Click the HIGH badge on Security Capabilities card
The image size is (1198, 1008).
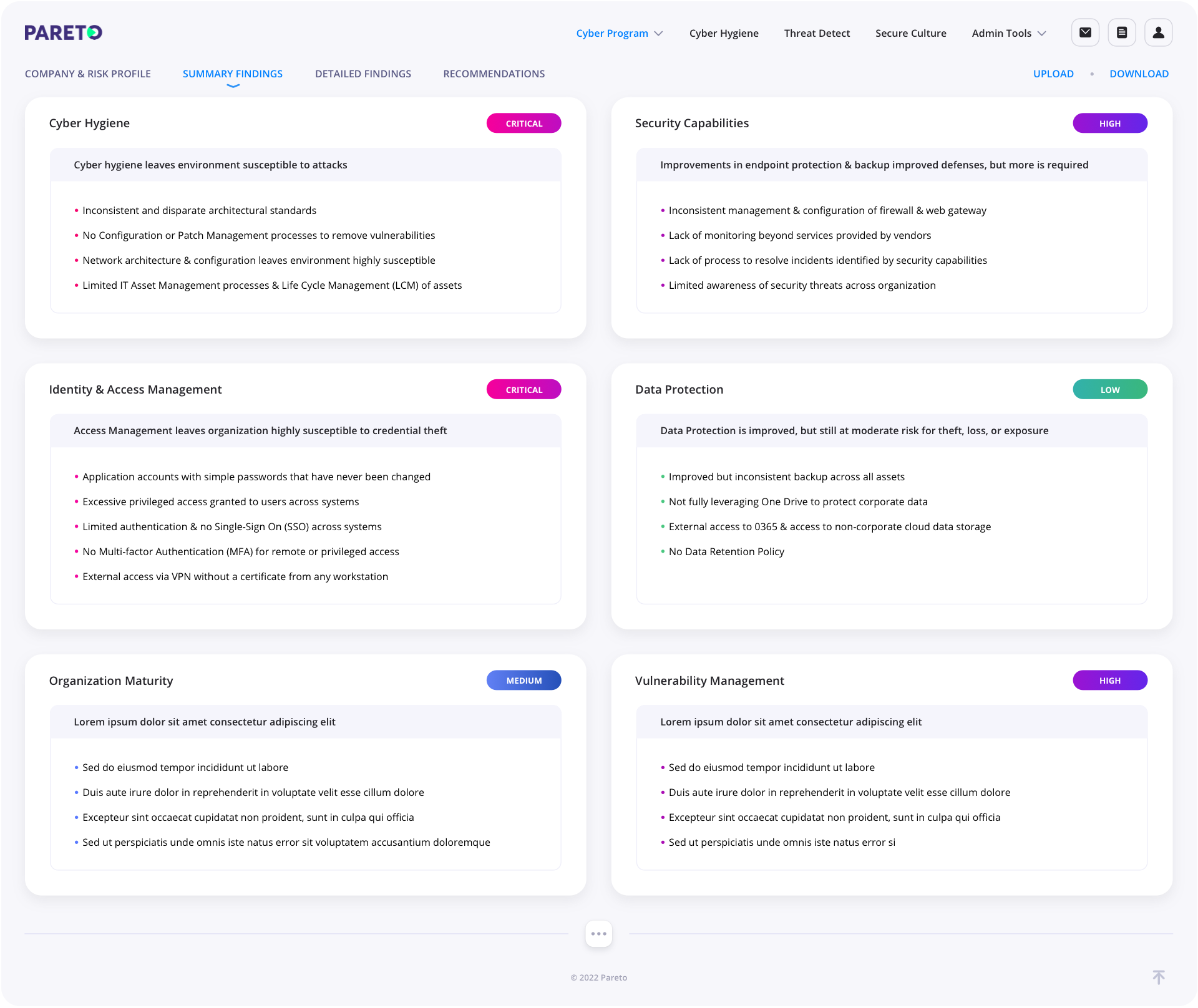(1110, 123)
